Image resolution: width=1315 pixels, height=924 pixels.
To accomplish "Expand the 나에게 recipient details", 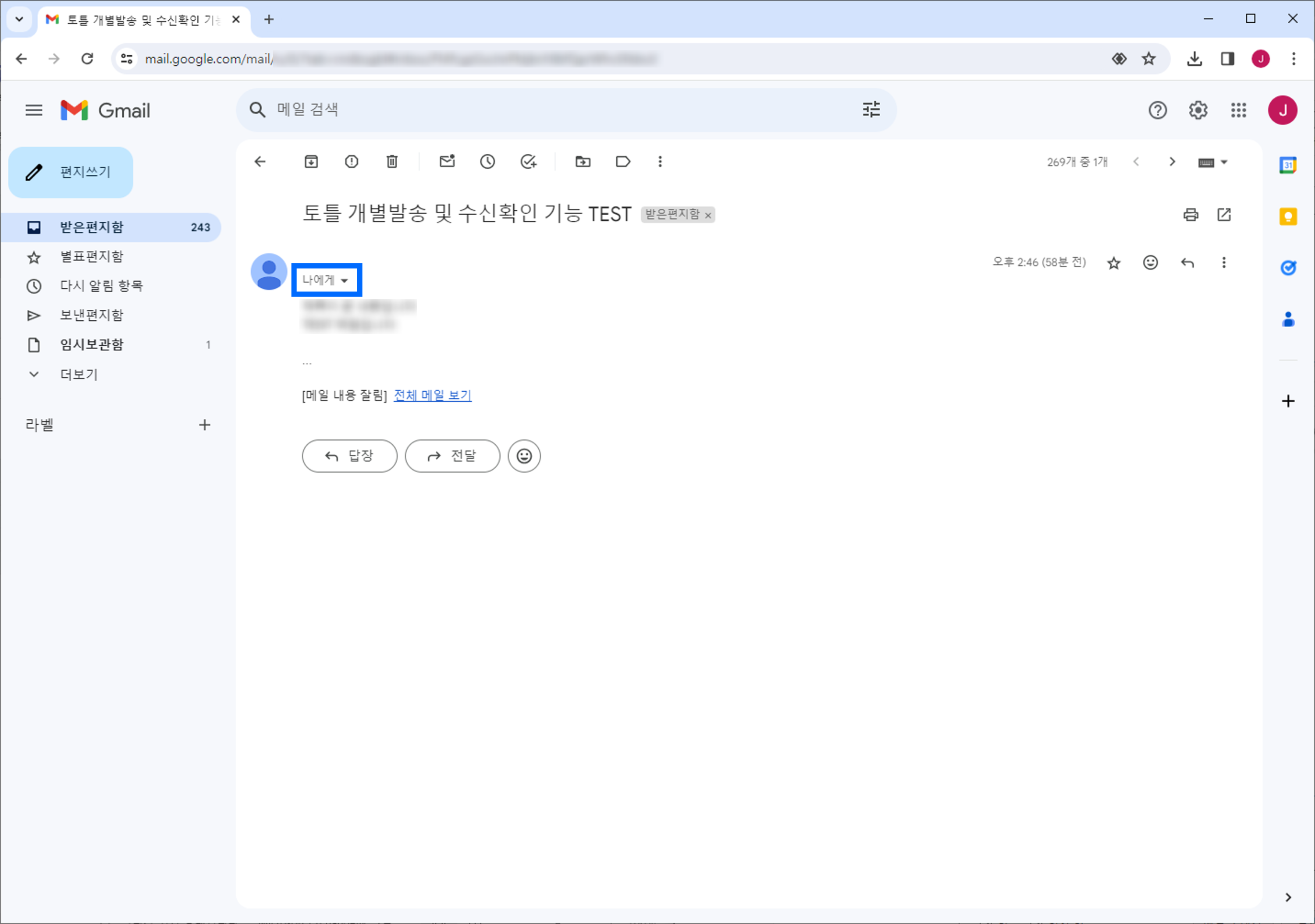I will [x=327, y=280].
